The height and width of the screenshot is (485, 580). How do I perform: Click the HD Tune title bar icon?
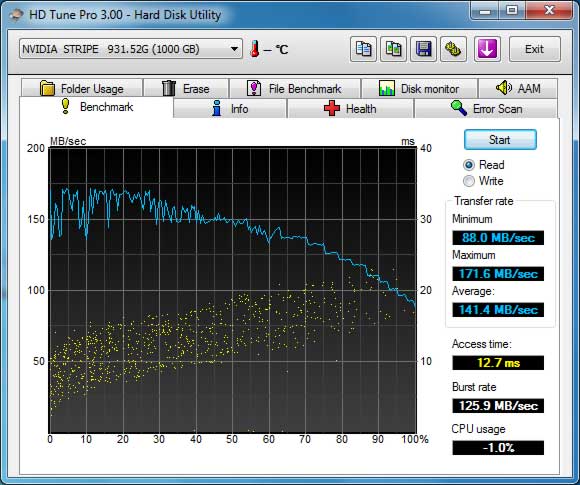tap(16, 15)
